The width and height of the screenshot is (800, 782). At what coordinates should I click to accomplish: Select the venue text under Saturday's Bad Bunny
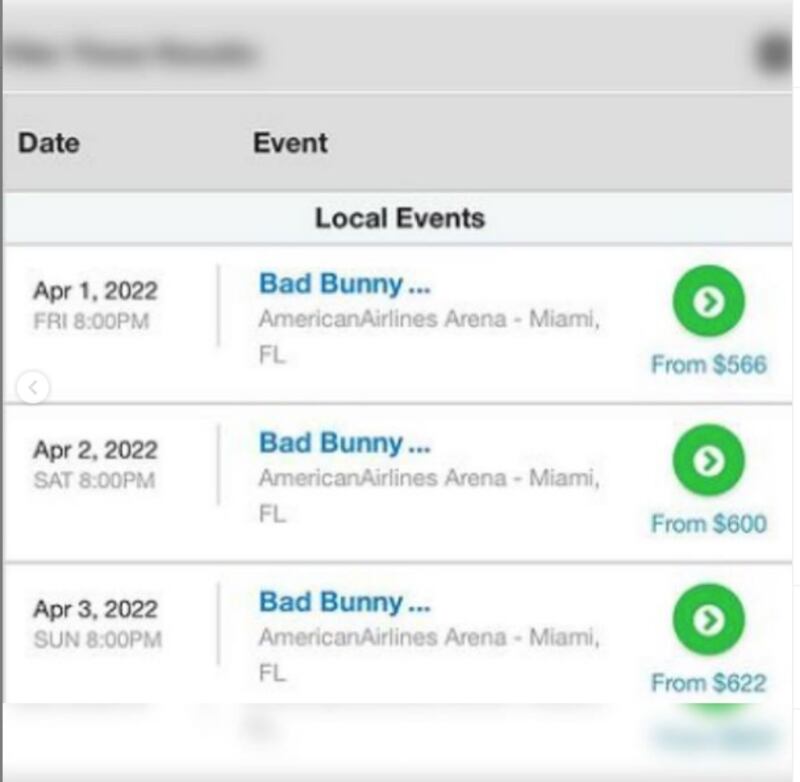tap(429, 495)
